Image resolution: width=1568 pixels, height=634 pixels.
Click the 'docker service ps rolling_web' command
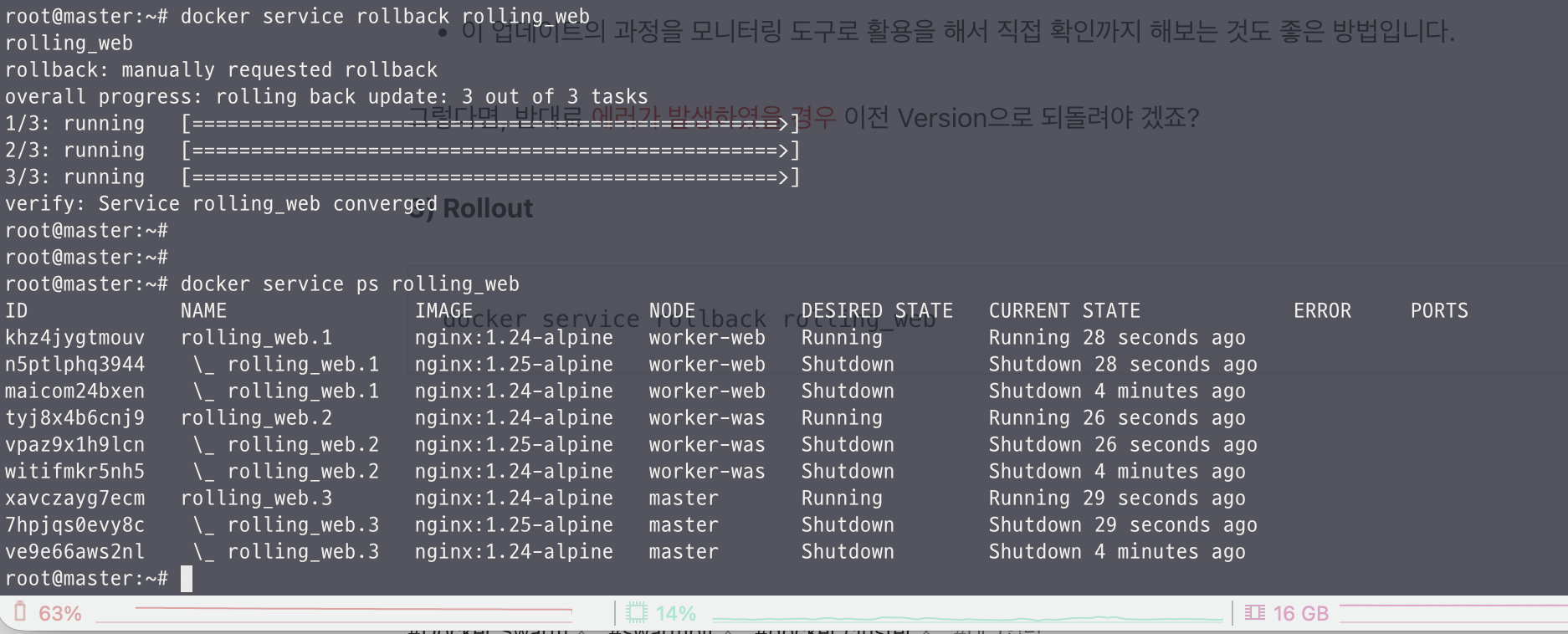pyautogui.click(x=350, y=284)
